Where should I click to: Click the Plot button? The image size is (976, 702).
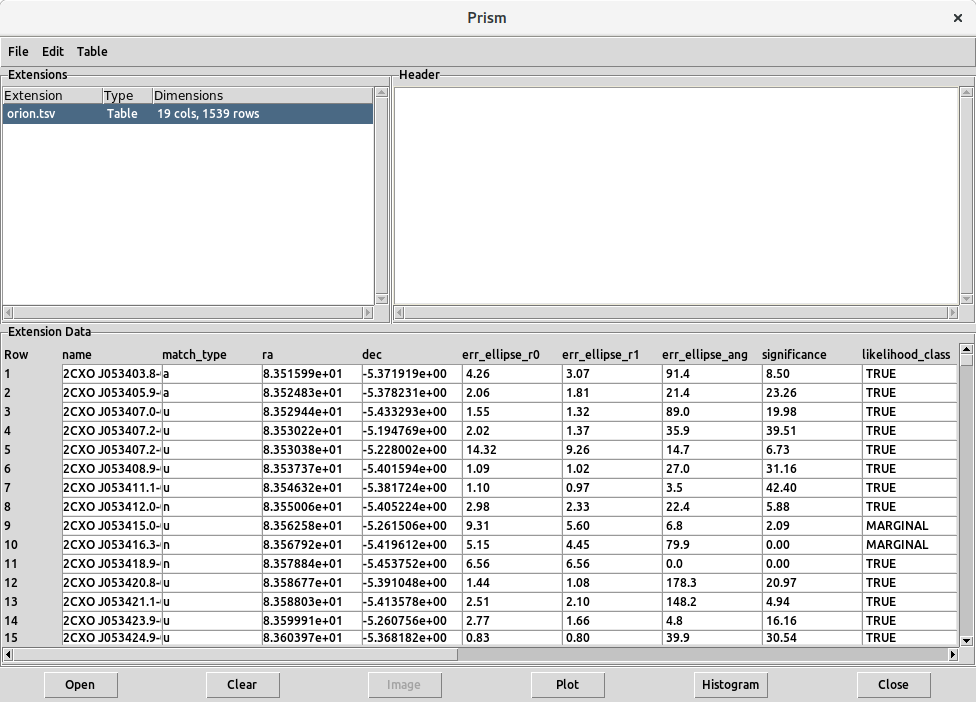pos(568,685)
